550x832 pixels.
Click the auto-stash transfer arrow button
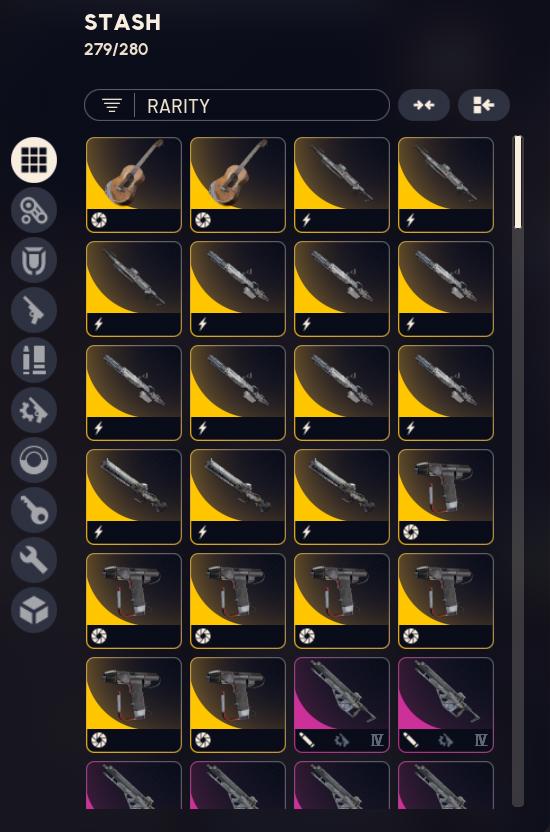[484, 105]
